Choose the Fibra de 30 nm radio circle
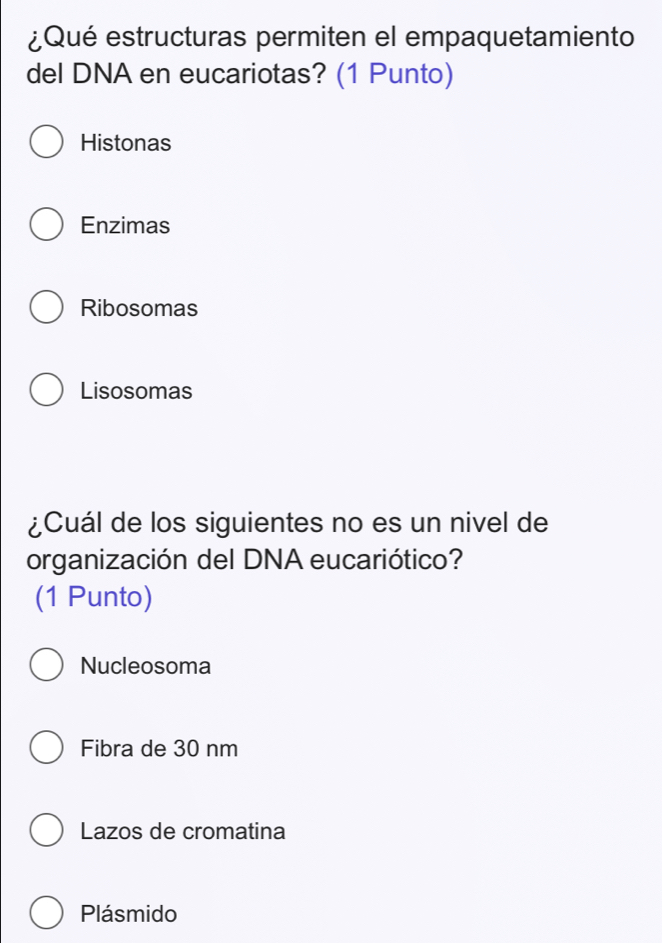The image size is (662, 943). pos(47,747)
